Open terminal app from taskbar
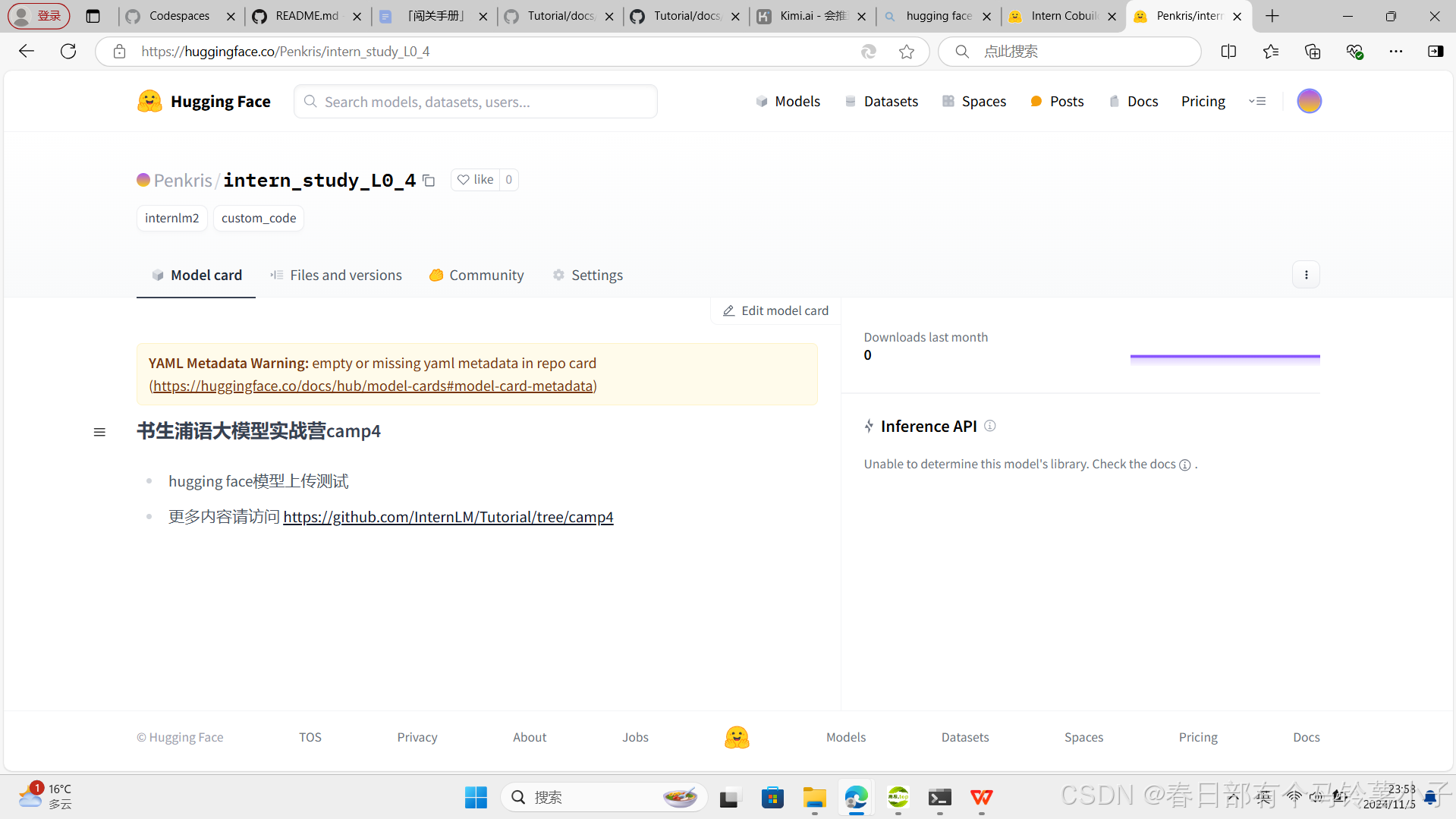The height and width of the screenshot is (819, 1456). coord(940,797)
